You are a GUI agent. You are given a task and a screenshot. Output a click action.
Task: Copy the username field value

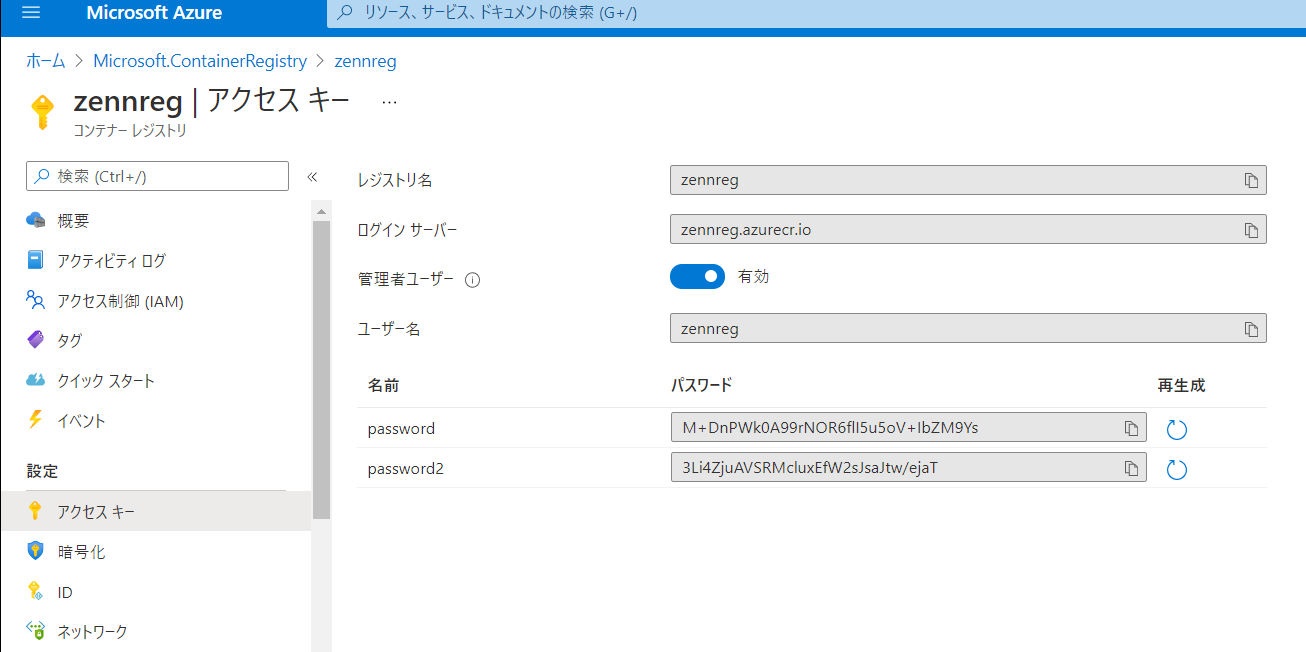coord(1251,329)
